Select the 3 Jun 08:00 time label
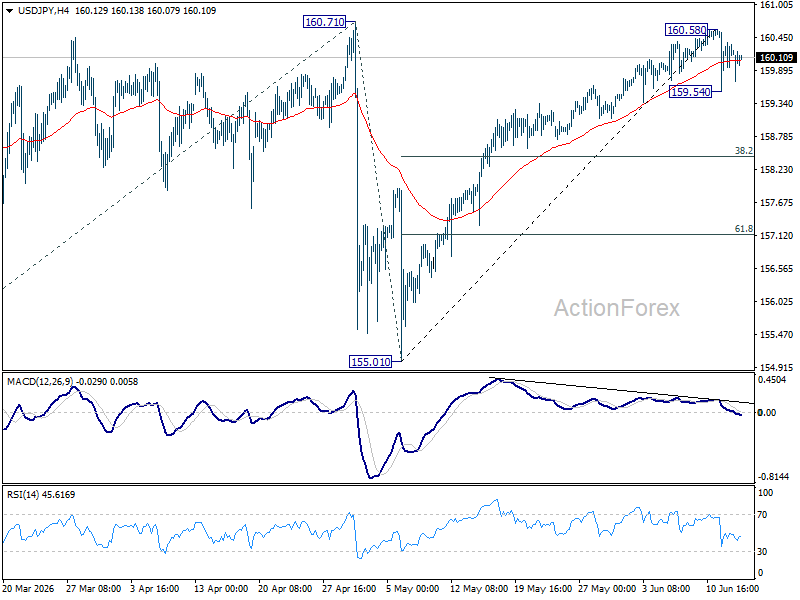Image resolution: width=800 pixels, height=600 pixels. (x=666, y=588)
